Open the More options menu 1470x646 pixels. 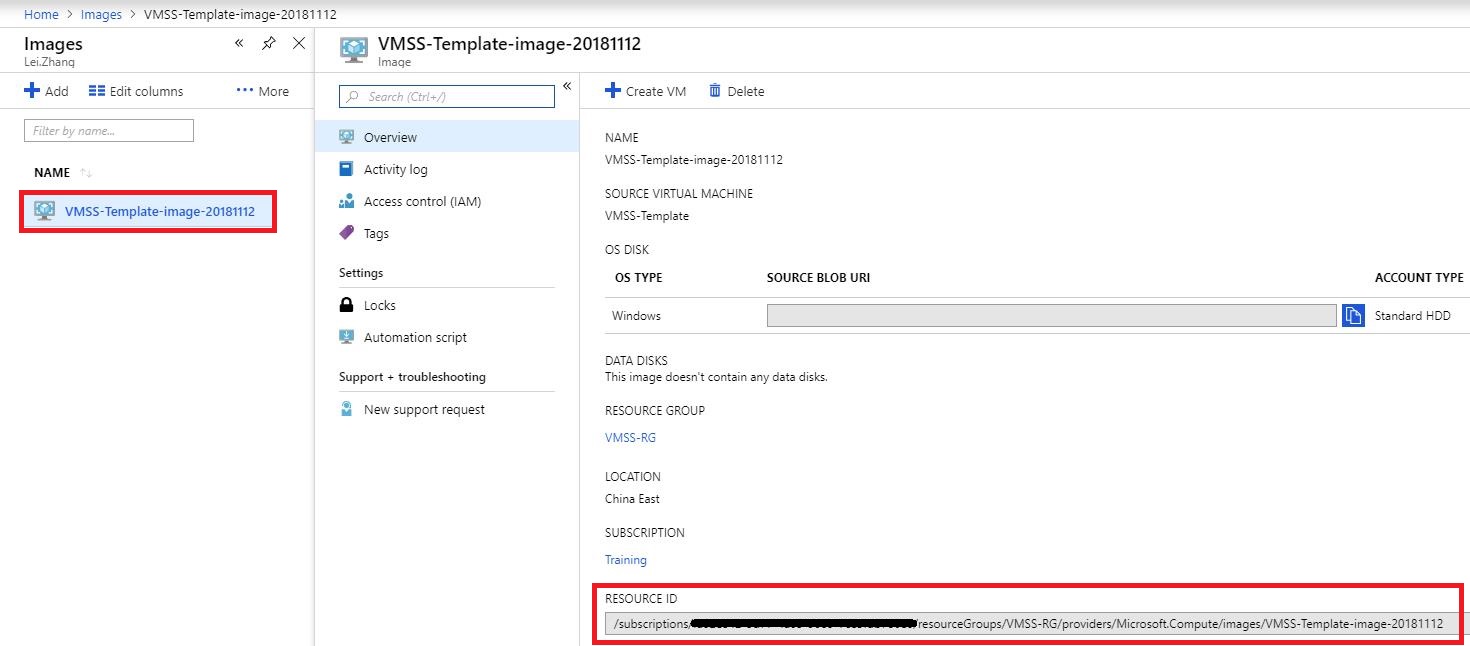click(262, 91)
